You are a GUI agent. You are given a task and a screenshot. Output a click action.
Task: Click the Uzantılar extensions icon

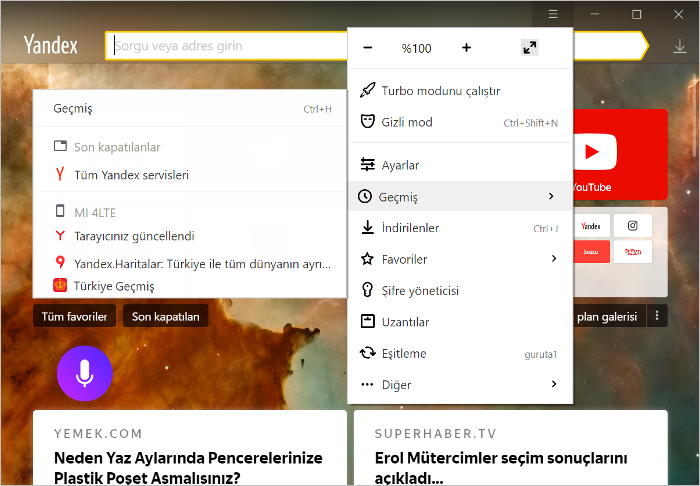[x=367, y=321]
